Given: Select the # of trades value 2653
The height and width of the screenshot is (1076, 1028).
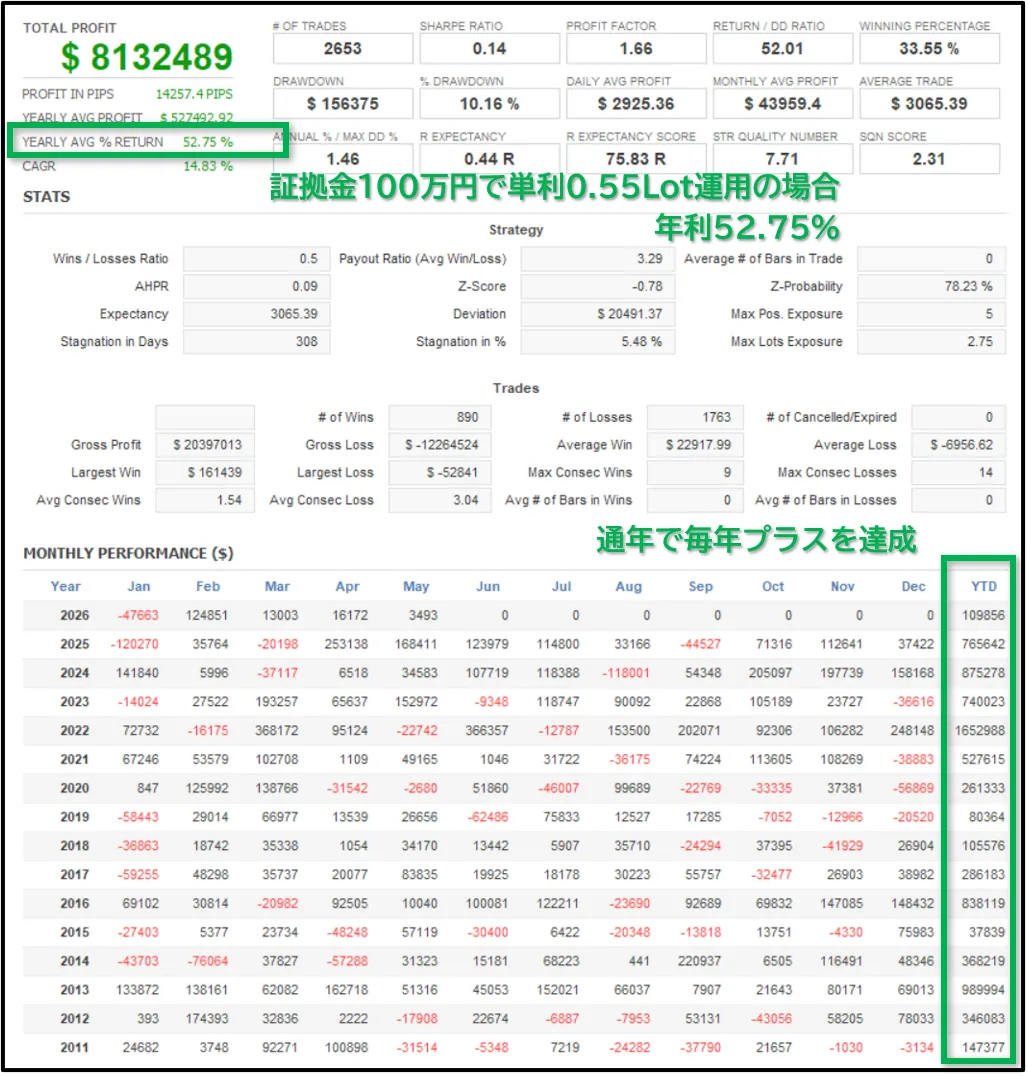Looking at the screenshot, I should coord(343,49).
